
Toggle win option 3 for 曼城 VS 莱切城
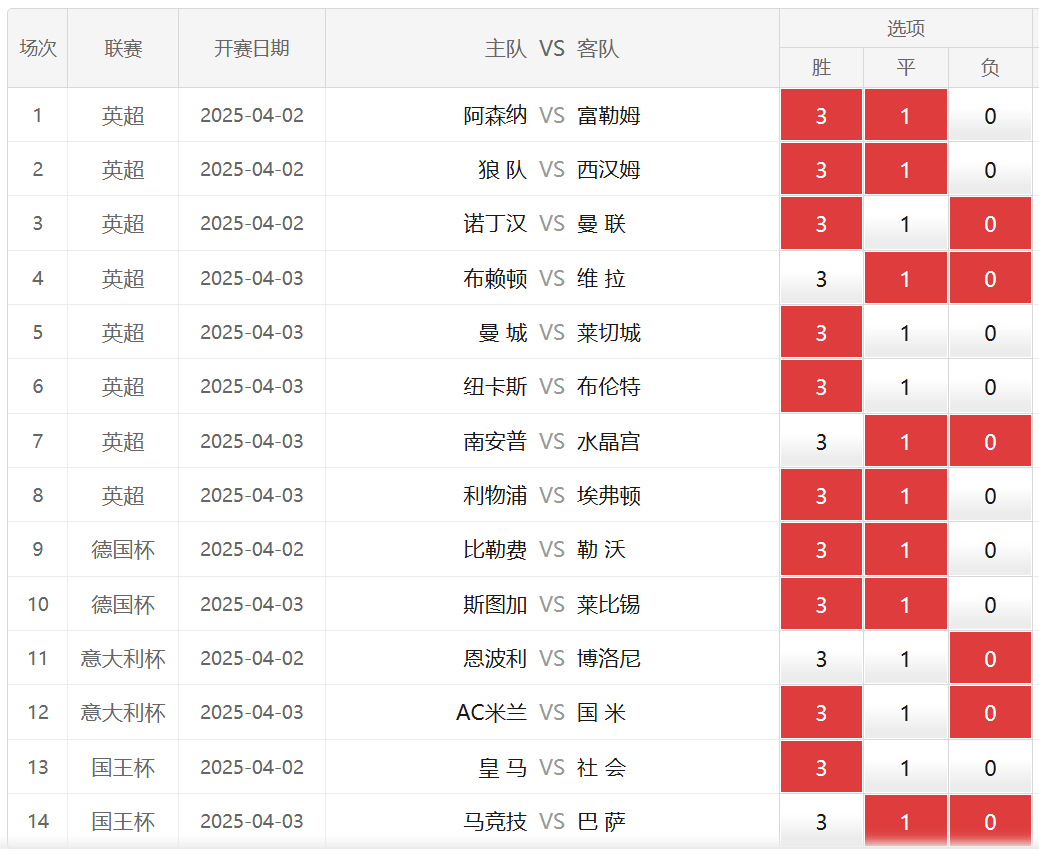(821, 333)
